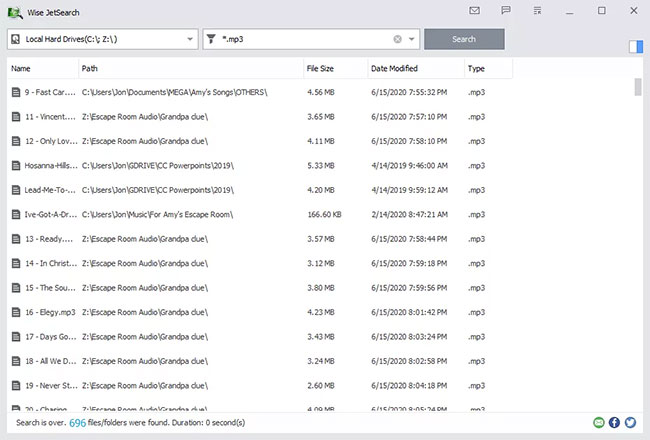Click the file name Hosanna-Hills
Image resolution: width=650 pixels, height=440 pixels.
51,165
